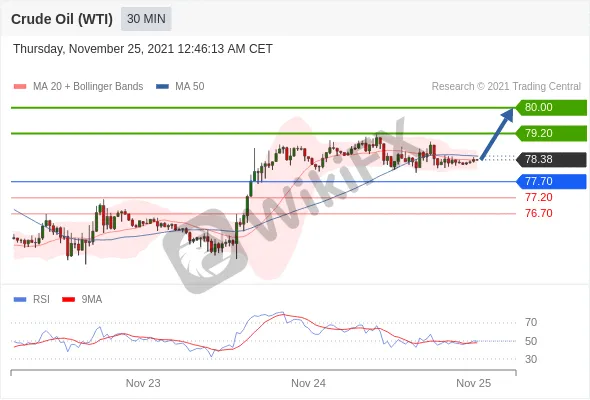Click the 76.70 red support value
This screenshot has width=590, height=400.
coord(538,213)
